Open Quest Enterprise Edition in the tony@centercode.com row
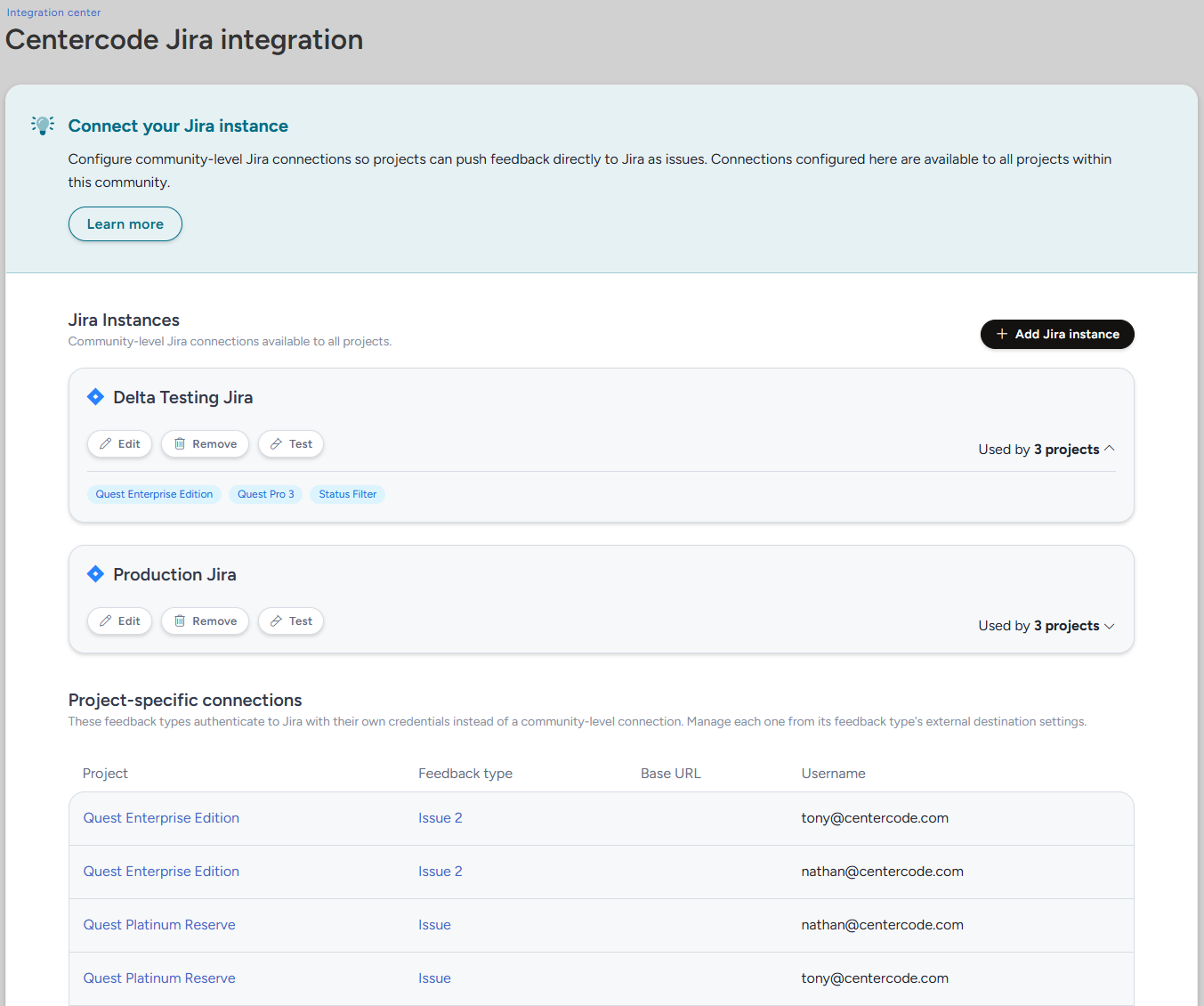 161,818
